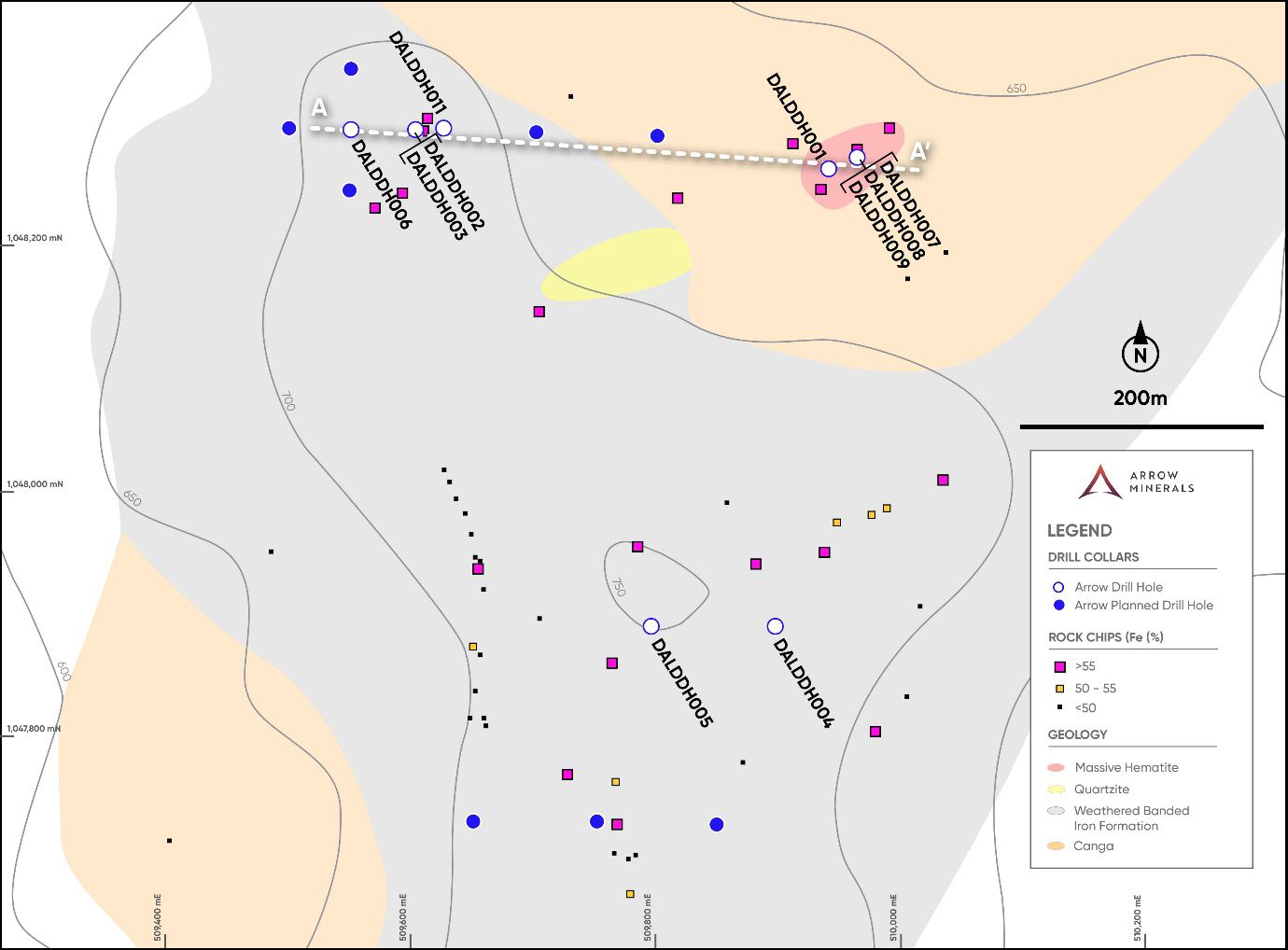Click the 200m scale bar line
Image resolution: width=1288 pixels, height=950 pixels.
coord(1141,426)
